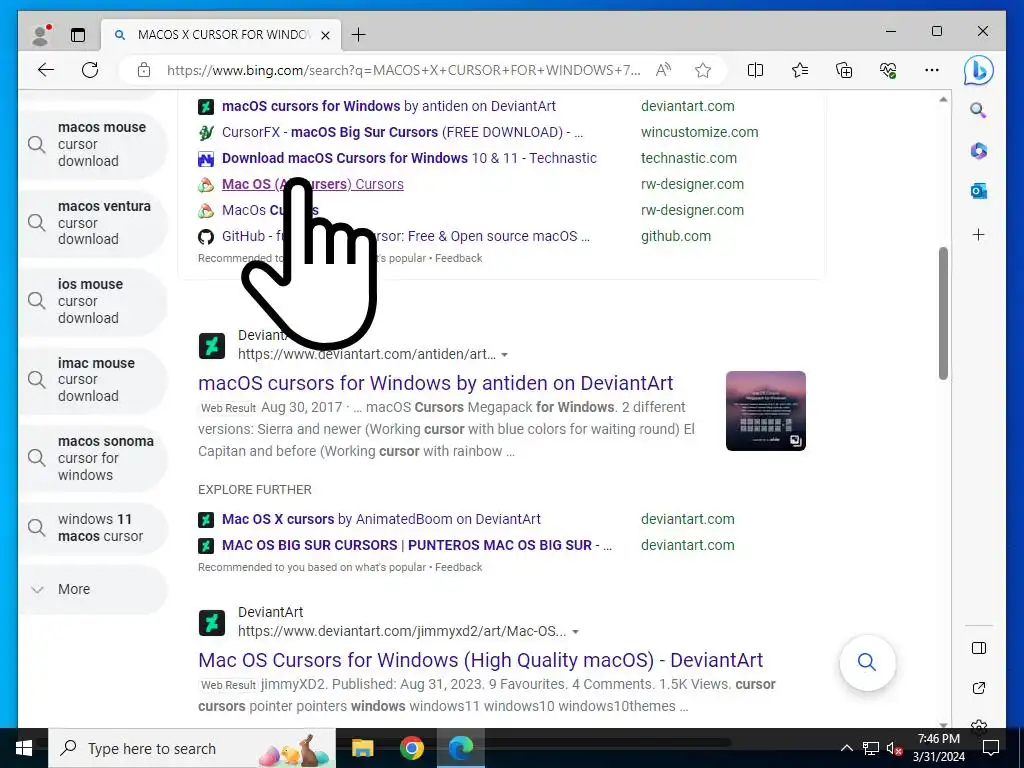Screen dimensions: 1024x768
Task: Click DeviantArt icon beside jimmyxd2 result
Action: (212, 622)
